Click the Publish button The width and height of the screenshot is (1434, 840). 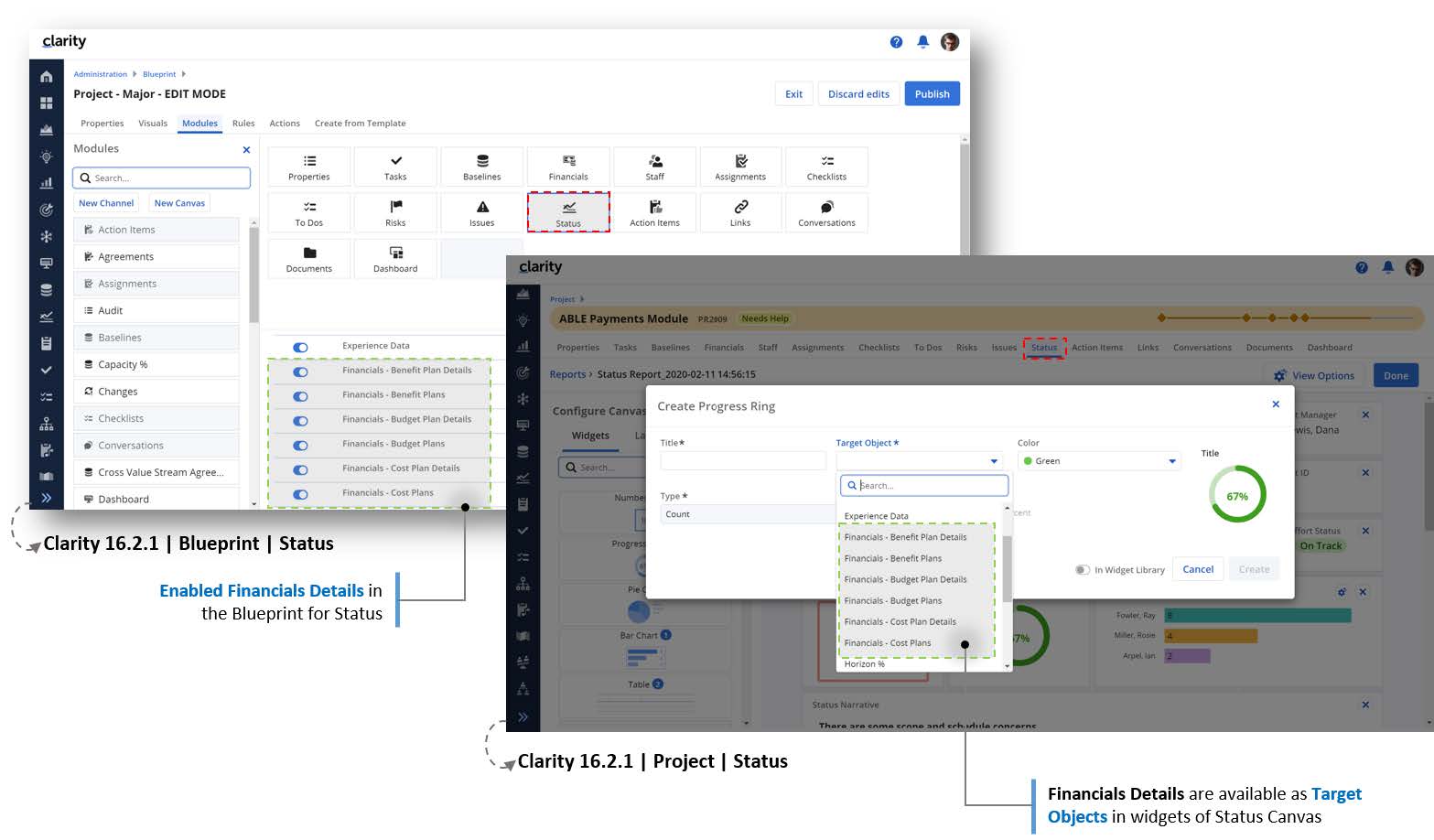932,94
